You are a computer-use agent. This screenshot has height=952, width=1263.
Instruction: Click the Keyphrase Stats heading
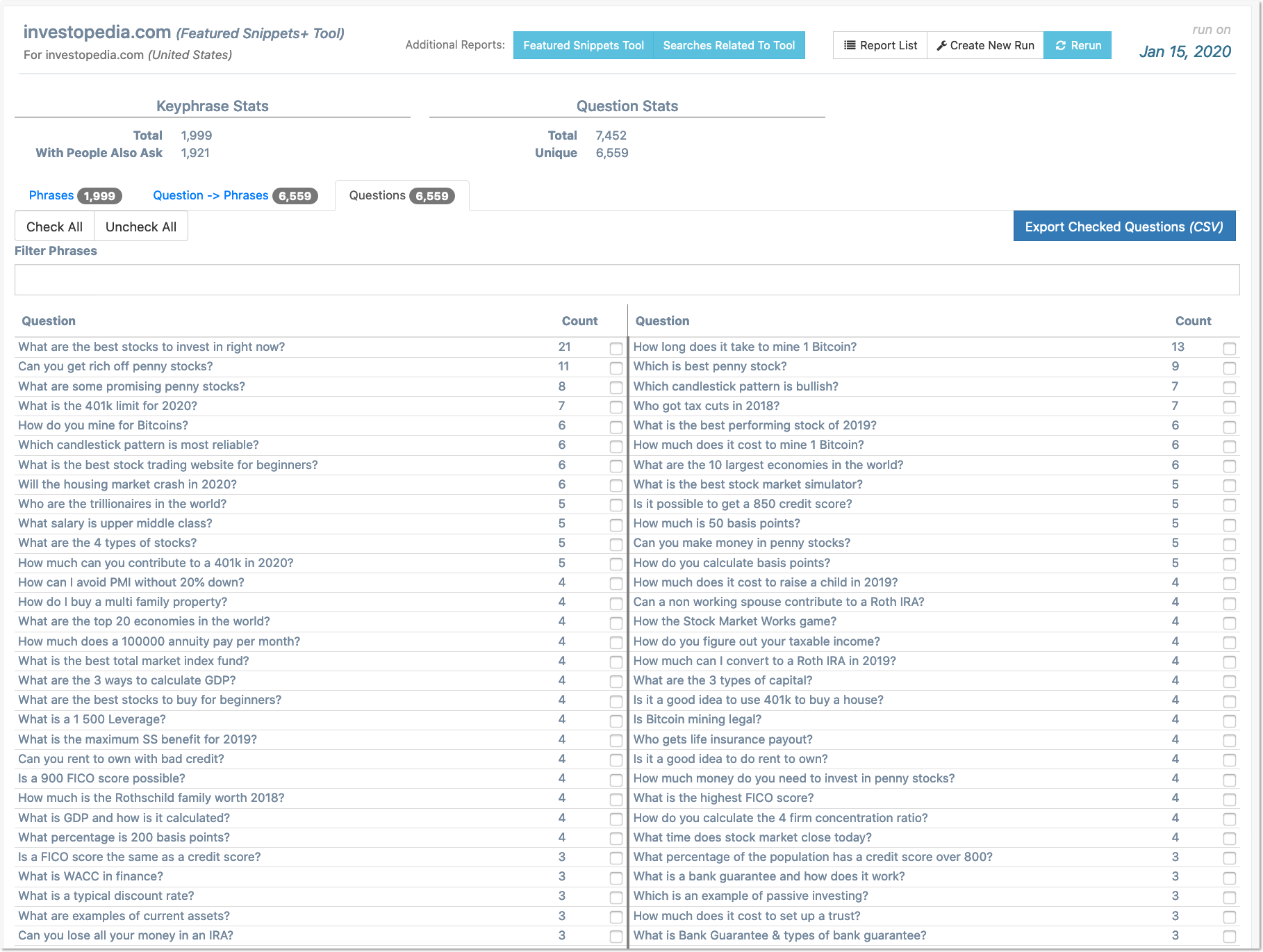213,106
